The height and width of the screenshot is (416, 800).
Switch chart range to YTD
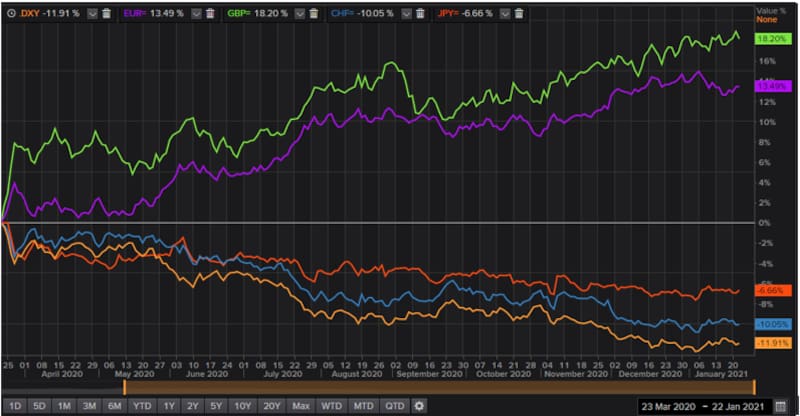(x=143, y=406)
